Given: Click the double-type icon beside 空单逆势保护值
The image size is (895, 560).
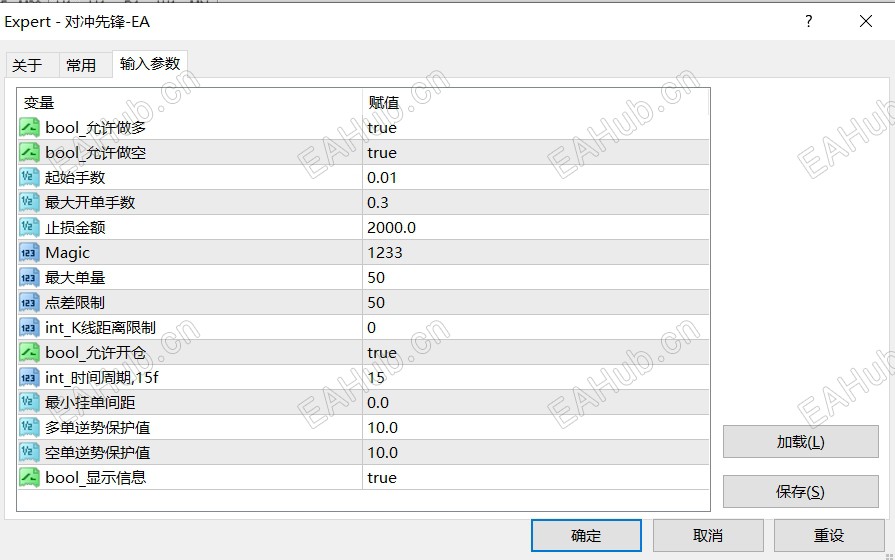Looking at the screenshot, I should click(x=29, y=453).
